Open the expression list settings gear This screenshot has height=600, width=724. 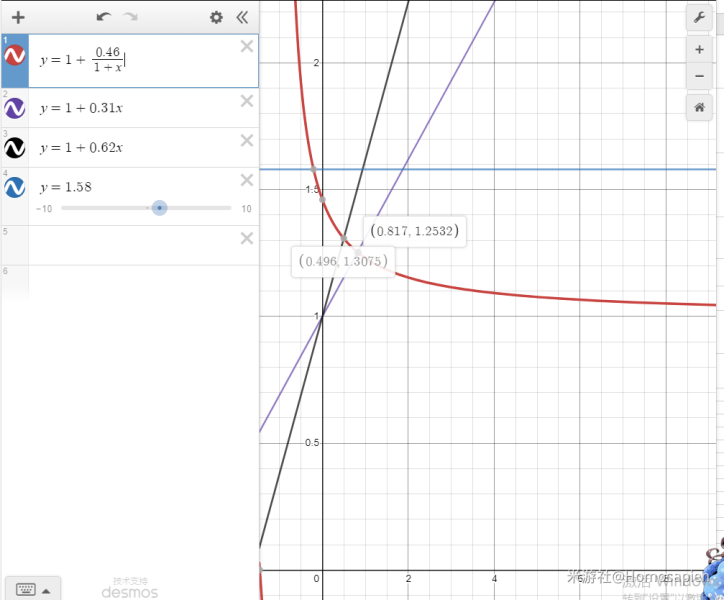(216, 18)
